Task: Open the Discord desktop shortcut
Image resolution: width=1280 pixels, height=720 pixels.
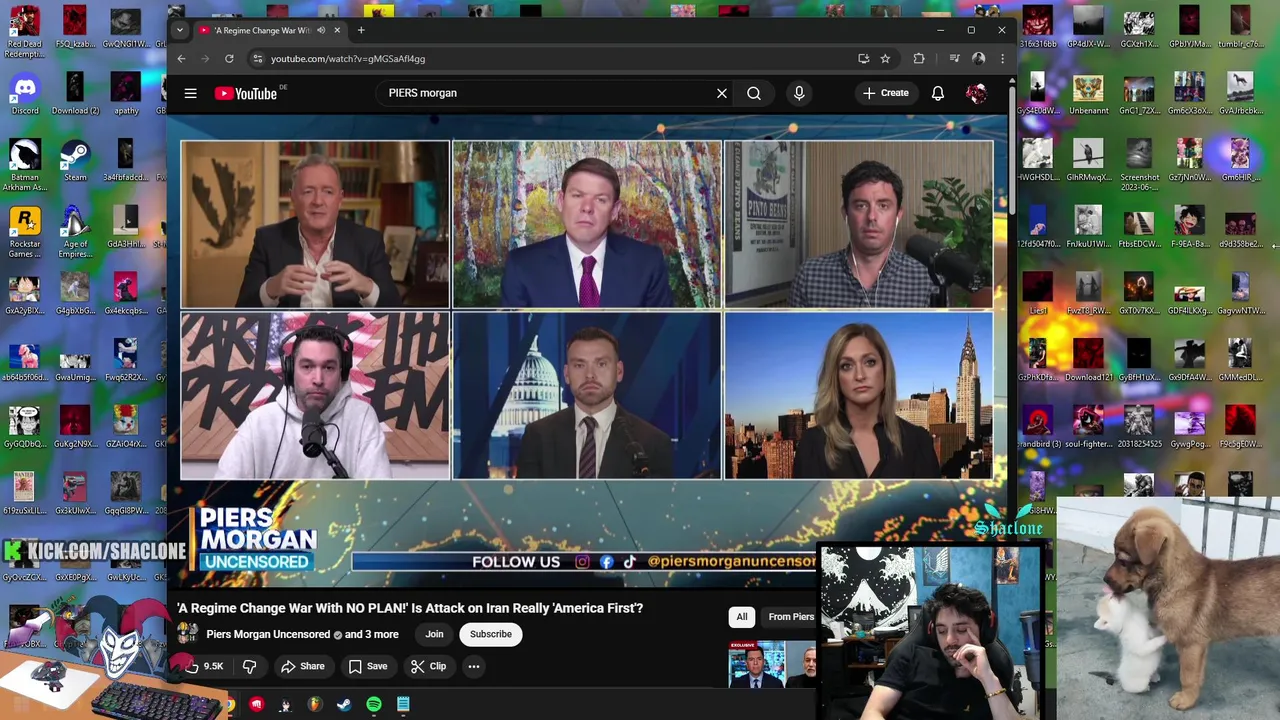Action: point(25,95)
